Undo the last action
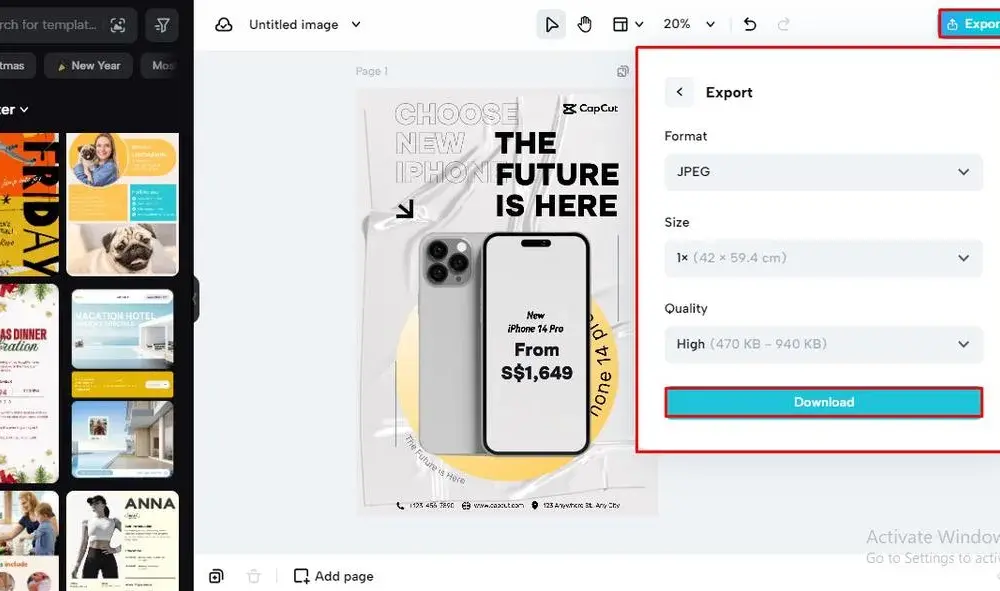Image resolution: width=1000 pixels, height=591 pixels. point(750,24)
